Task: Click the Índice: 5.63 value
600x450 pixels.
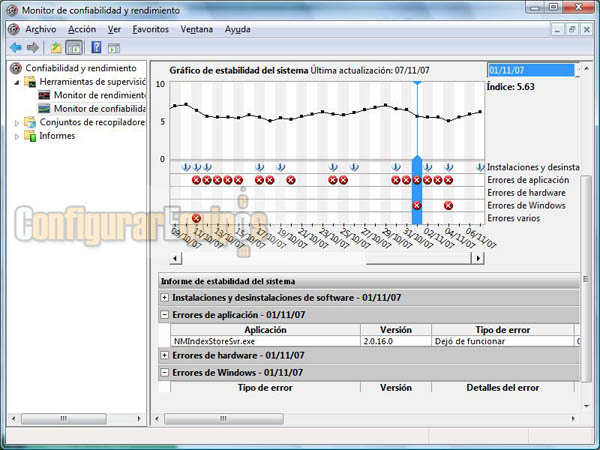Action: click(510, 87)
